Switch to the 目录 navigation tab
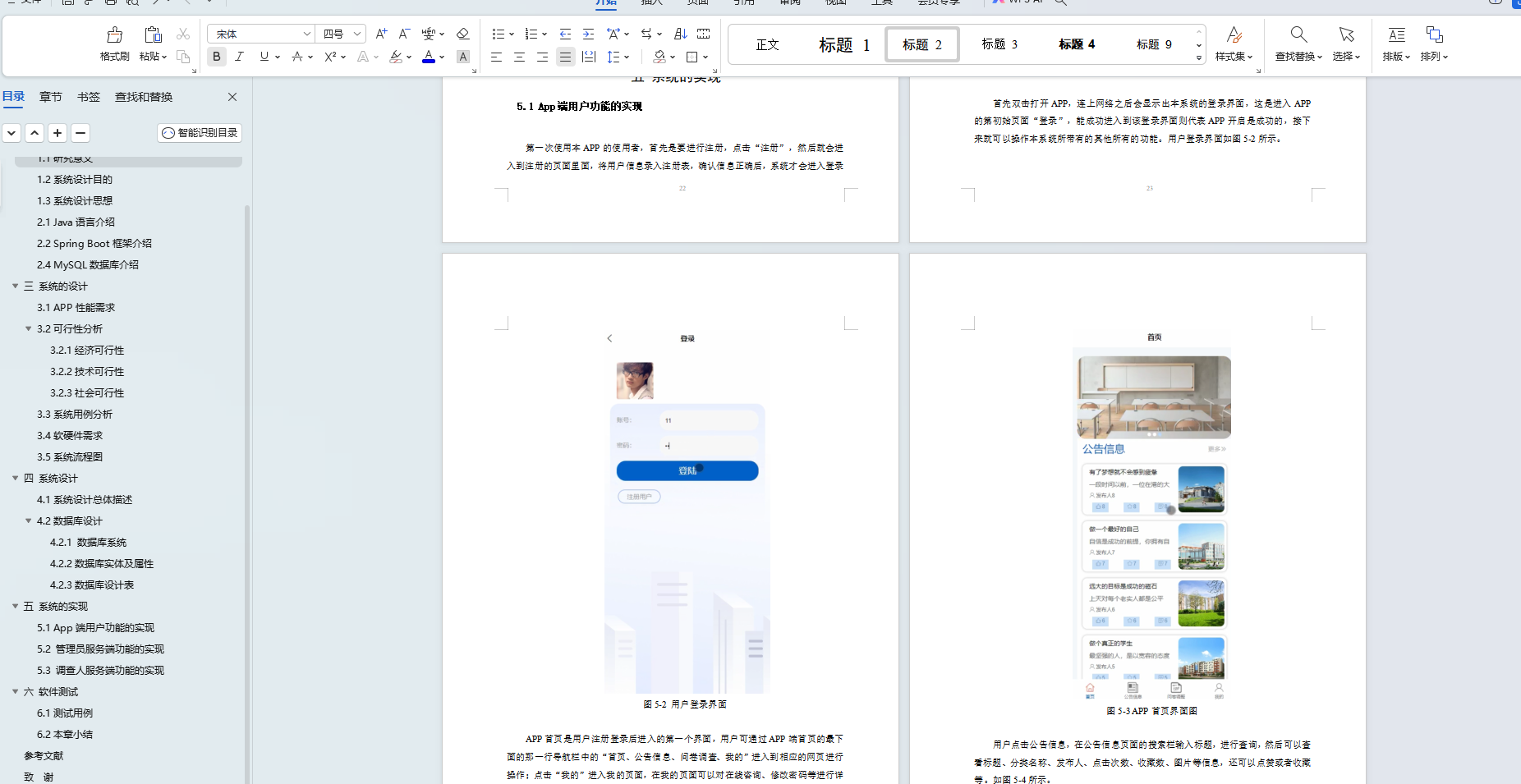This screenshot has width=1521, height=784. tap(13, 96)
